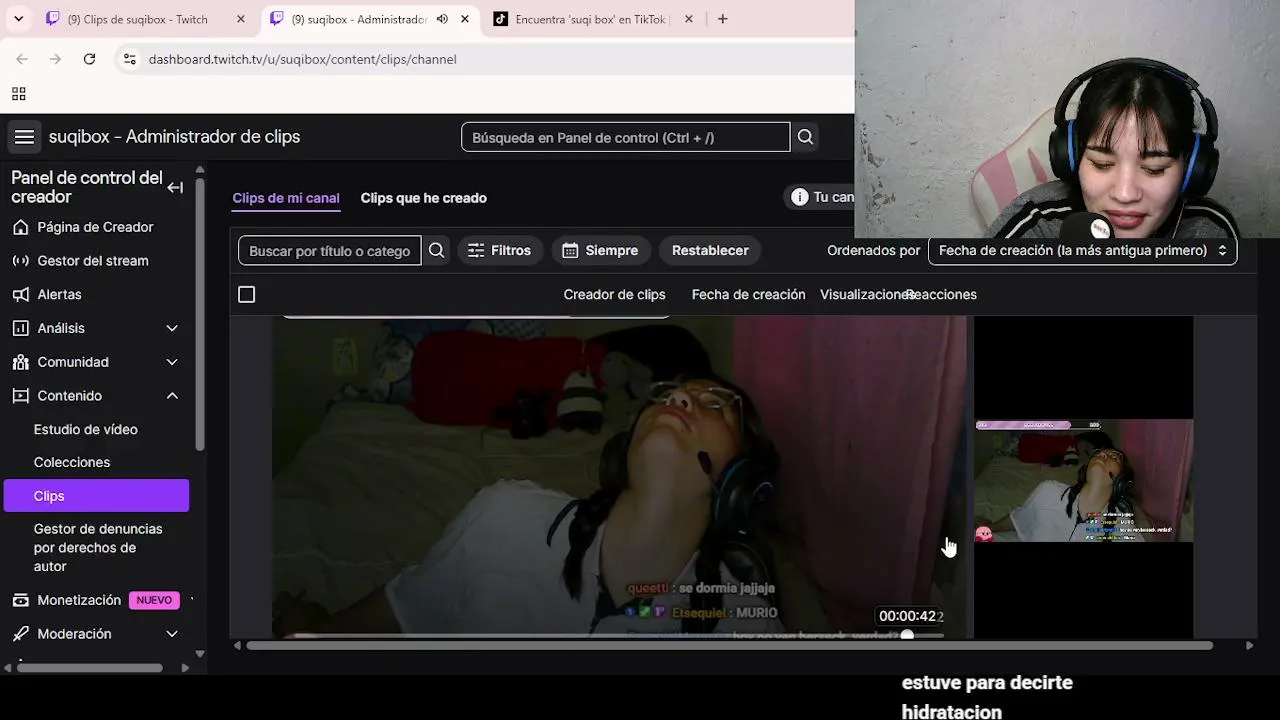Switch to 'Clips de mi canal' tab

tap(286, 198)
